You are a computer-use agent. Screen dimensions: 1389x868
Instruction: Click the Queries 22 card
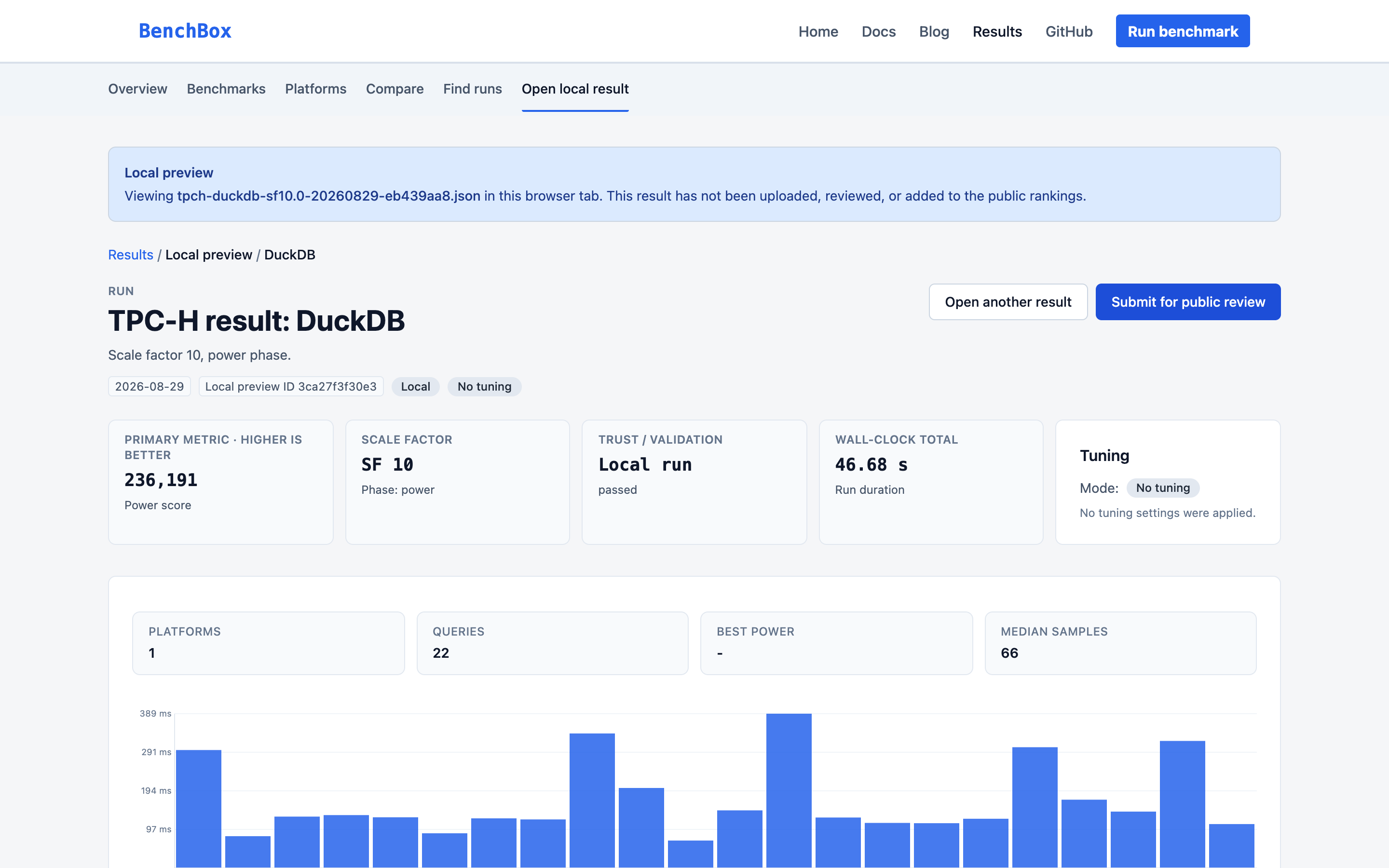(552, 643)
